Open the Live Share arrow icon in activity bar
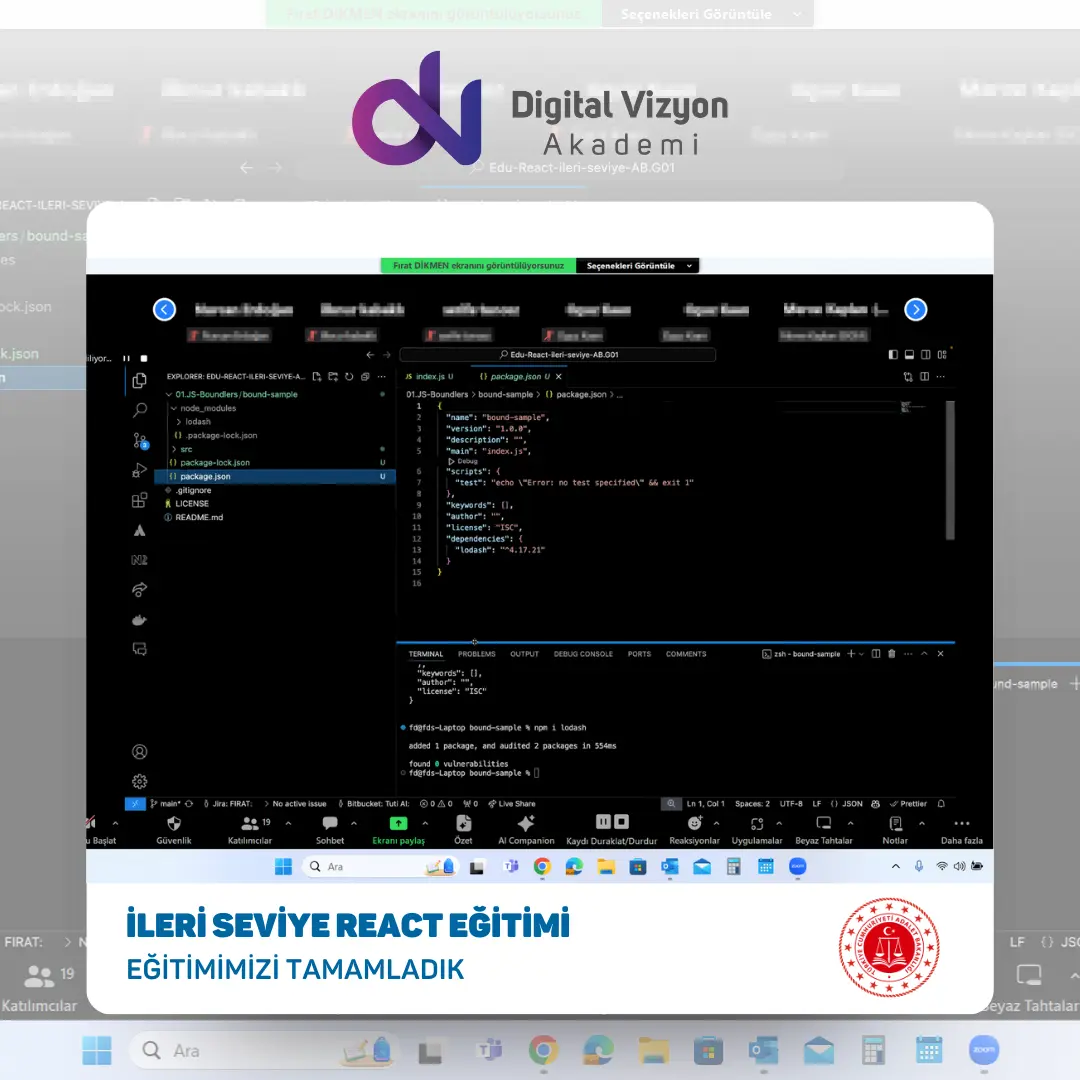This screenshot has height=1080, width=1080. point(140,590)
